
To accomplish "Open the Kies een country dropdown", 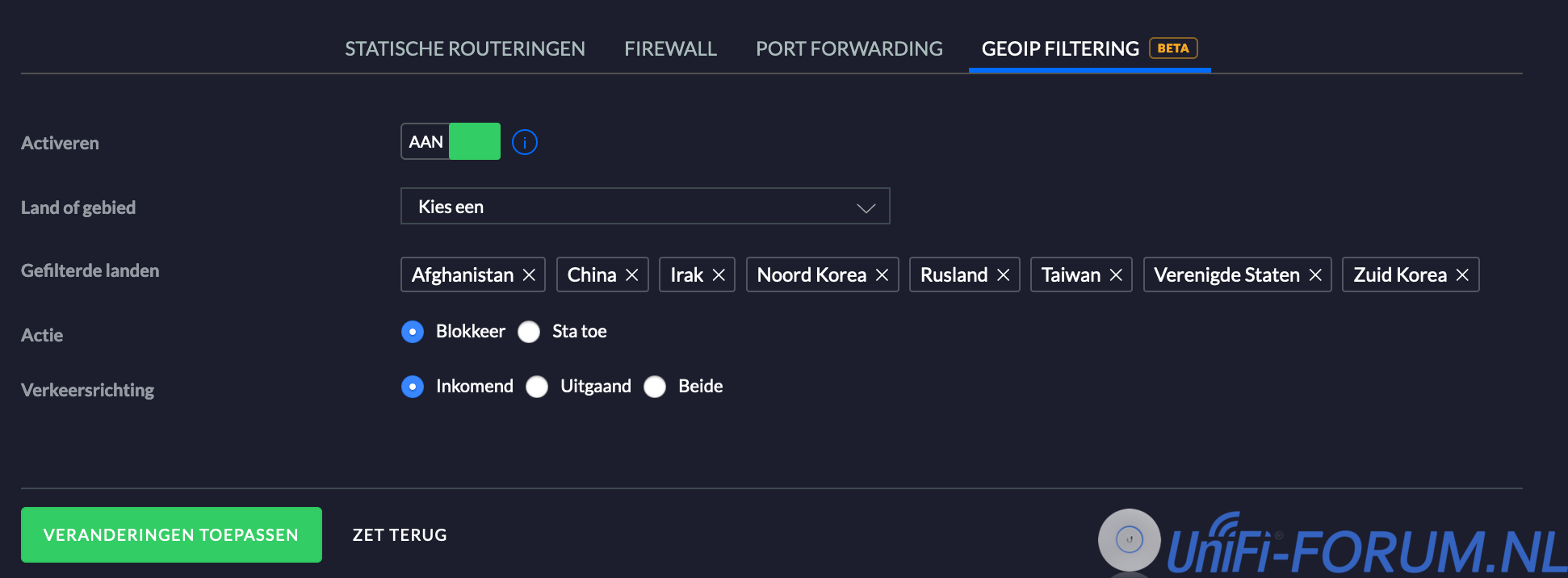I will point(644,207).
